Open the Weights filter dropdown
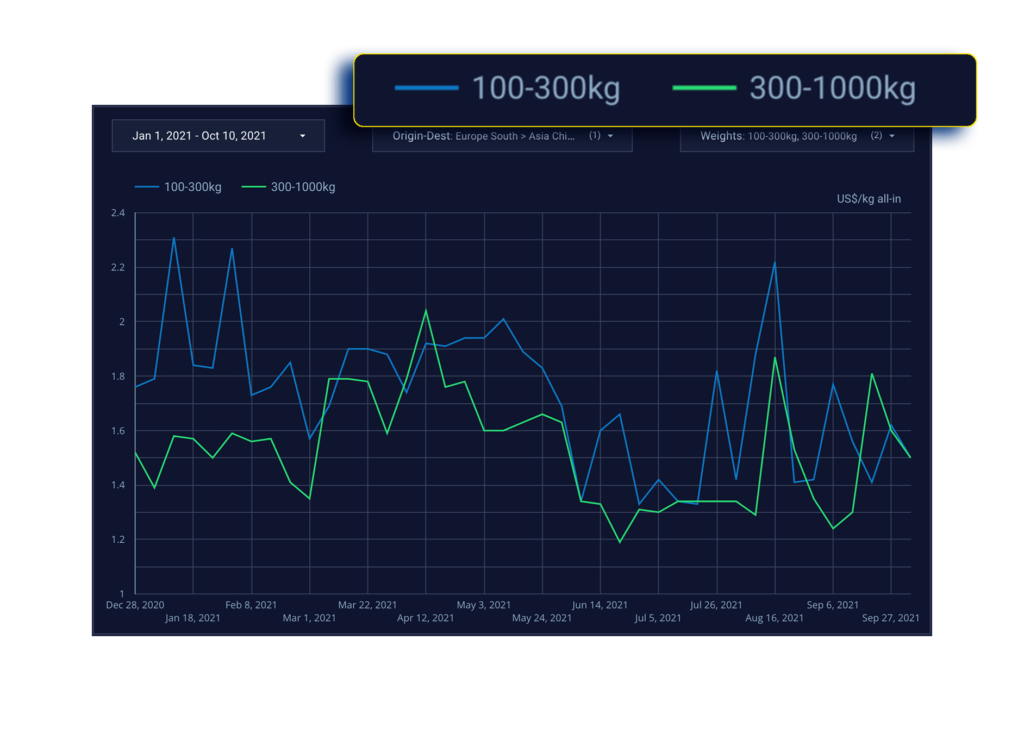The width and height of the screenshot is (1024, 741). 797,137
